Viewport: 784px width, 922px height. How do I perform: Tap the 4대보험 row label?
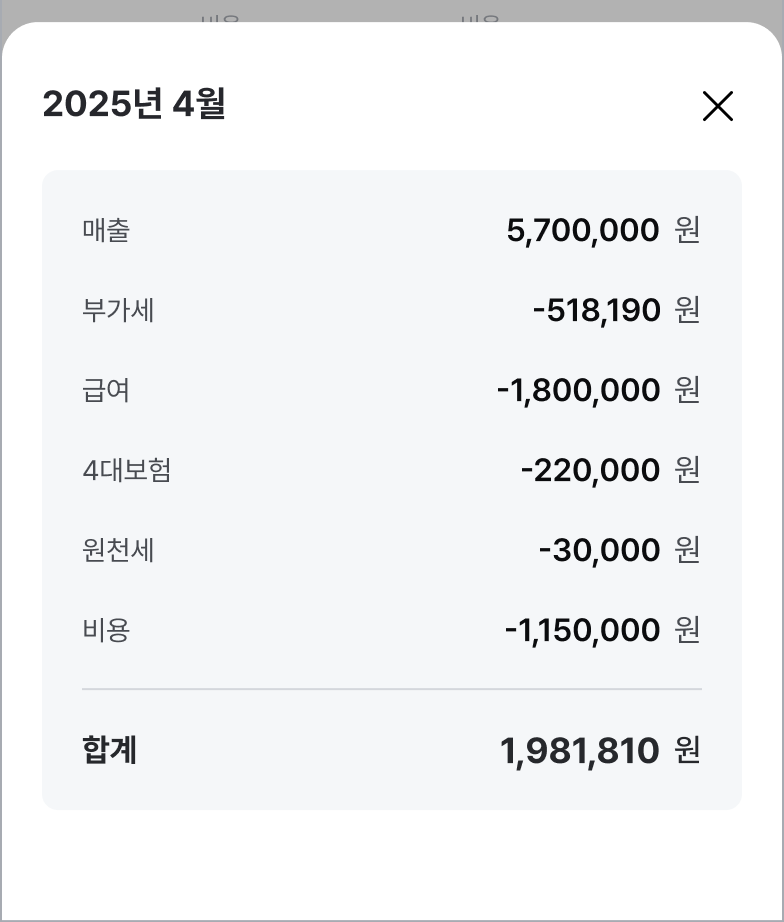pos(126,470)
